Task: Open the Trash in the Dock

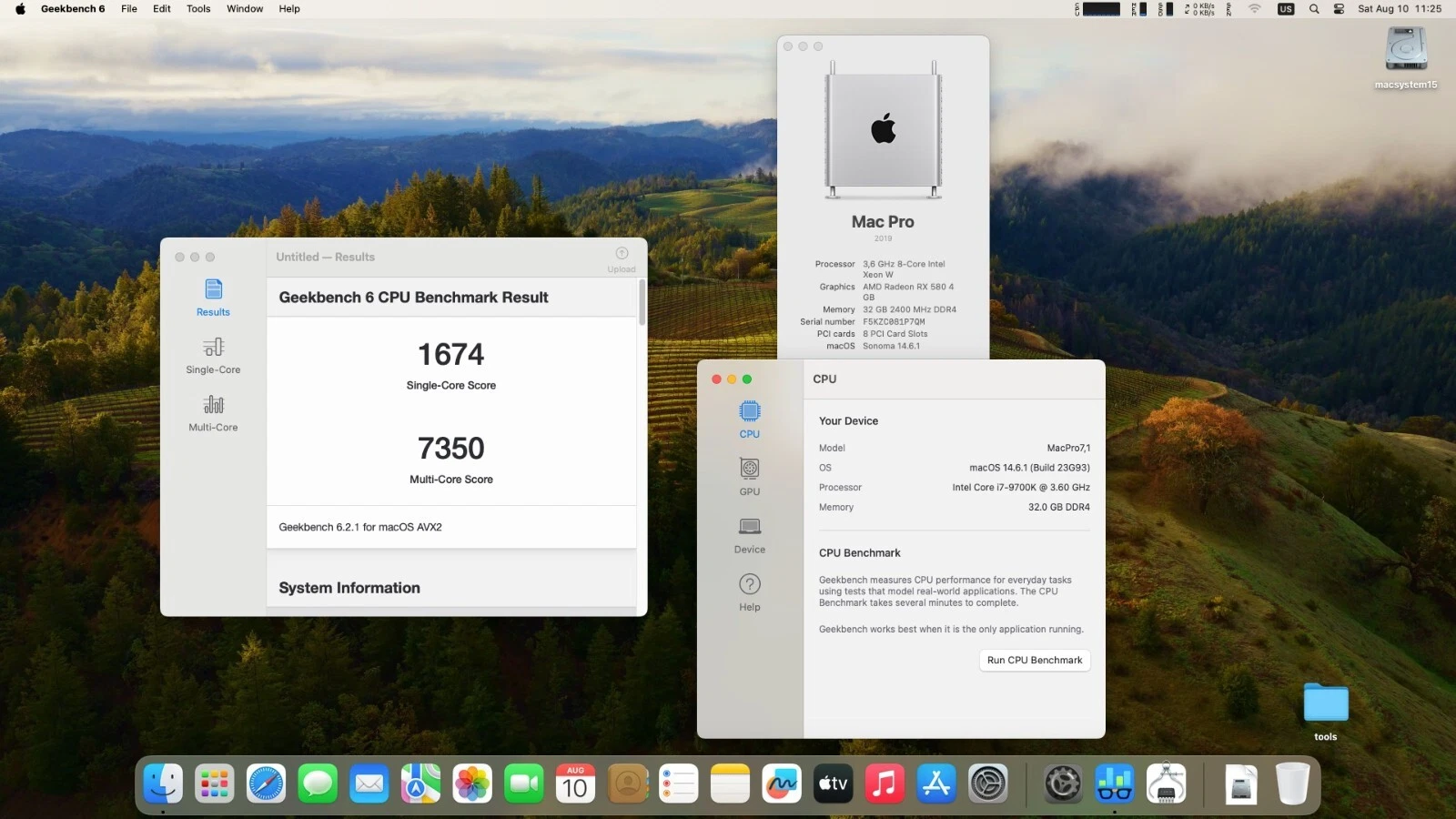Action: click(1292, 784)
